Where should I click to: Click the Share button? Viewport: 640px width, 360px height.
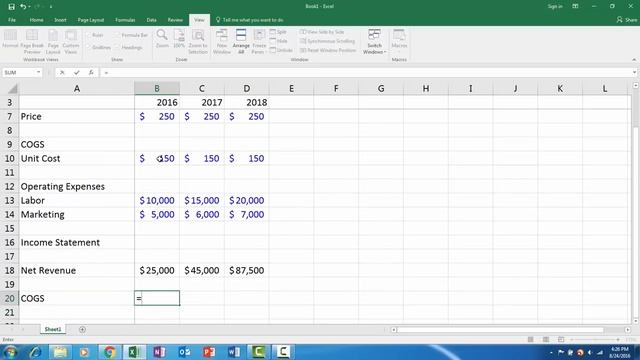627,20
